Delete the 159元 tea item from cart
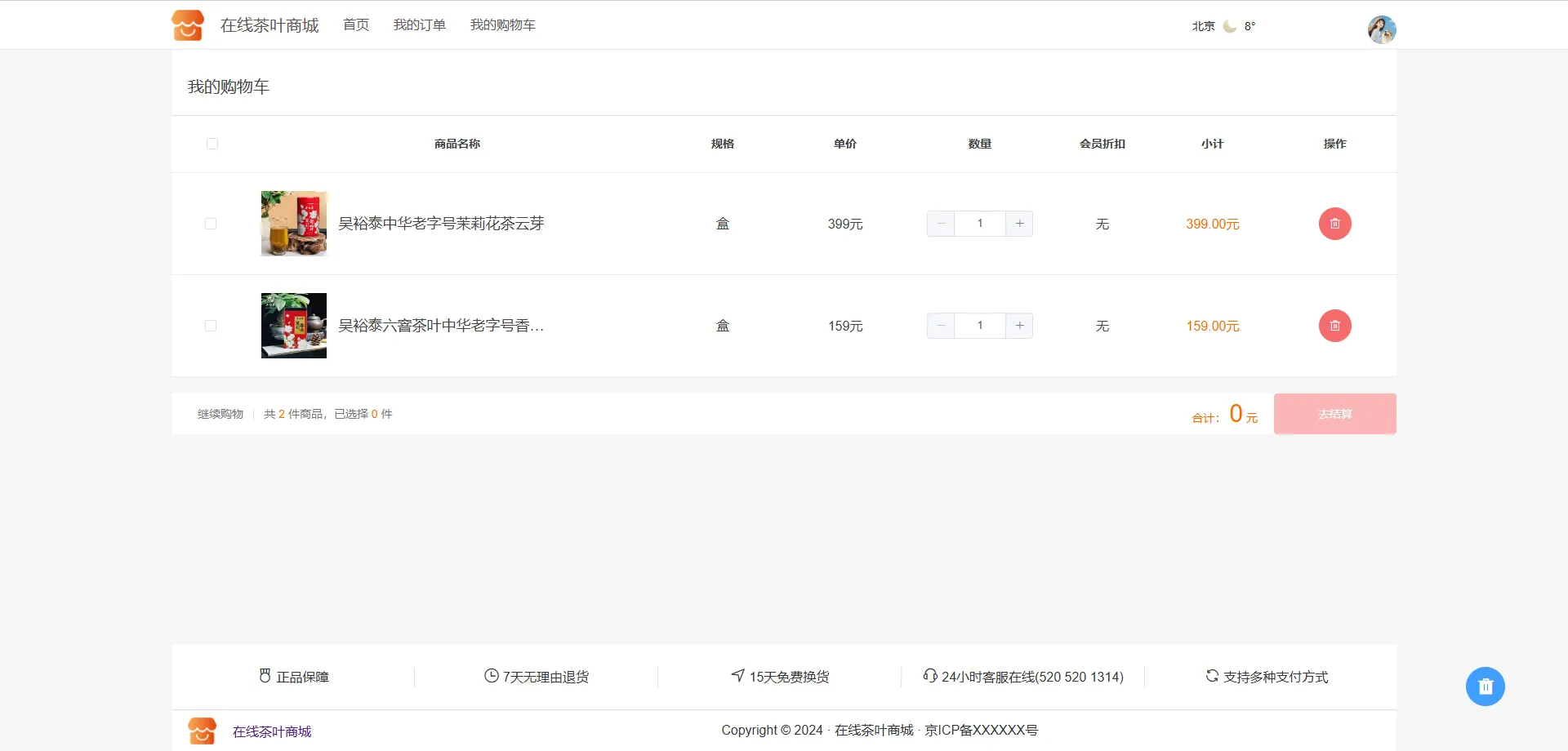This screenshot has height=751, width=1568. coord(1334,326)
